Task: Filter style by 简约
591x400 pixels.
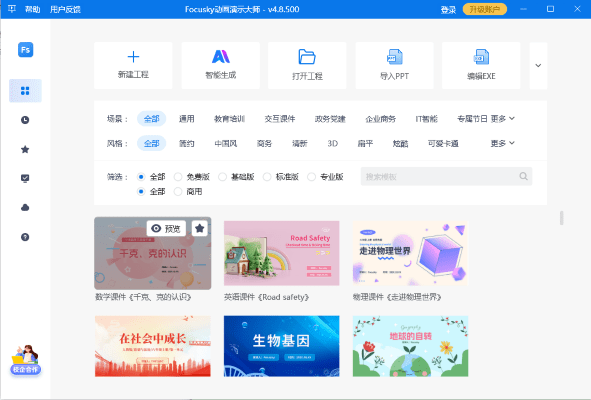Action: pyautogui.click(x=187, y=143)
